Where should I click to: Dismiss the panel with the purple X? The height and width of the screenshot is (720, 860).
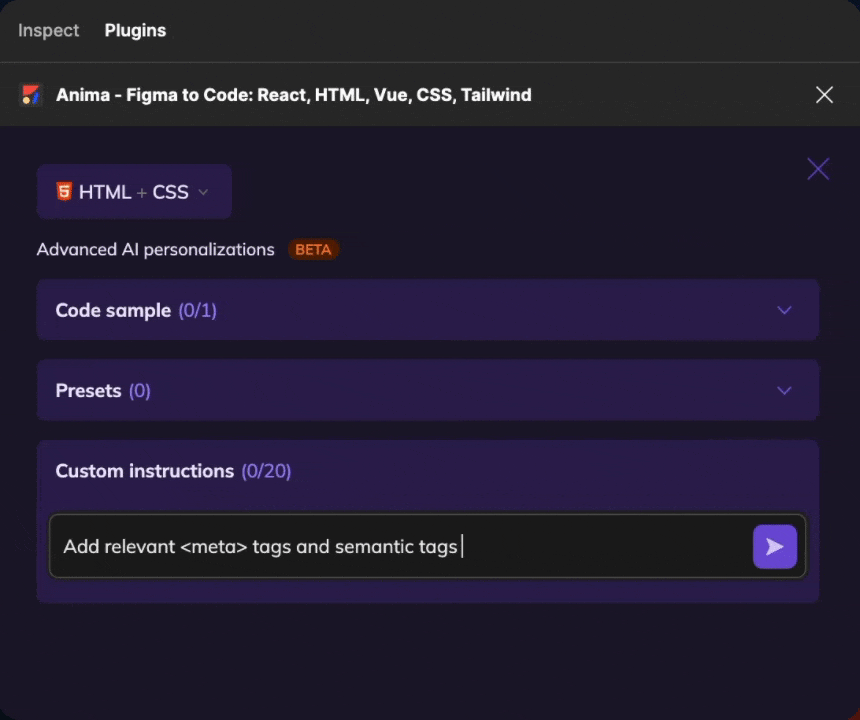818,169
